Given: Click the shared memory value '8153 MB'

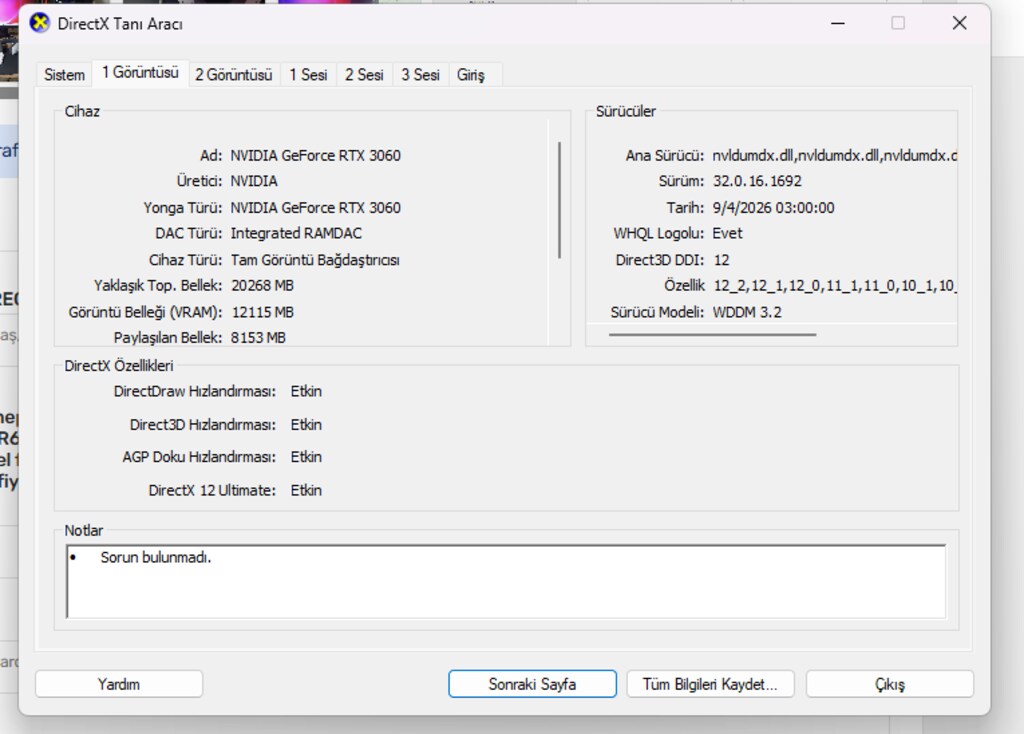Looking at the screenshot, I should [258, 338].
